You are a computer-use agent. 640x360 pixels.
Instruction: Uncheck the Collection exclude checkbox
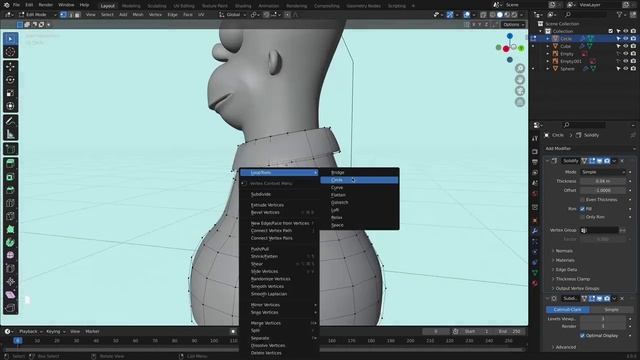[611, 31]
